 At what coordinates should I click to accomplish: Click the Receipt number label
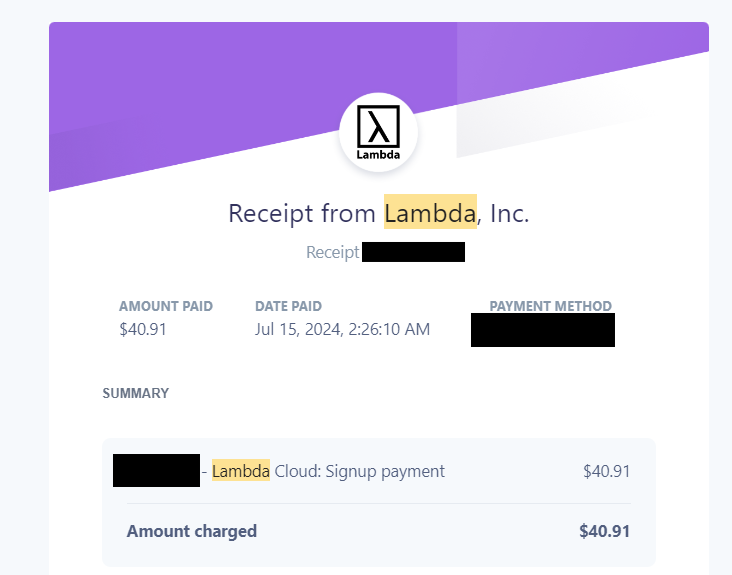pos(332,252)
